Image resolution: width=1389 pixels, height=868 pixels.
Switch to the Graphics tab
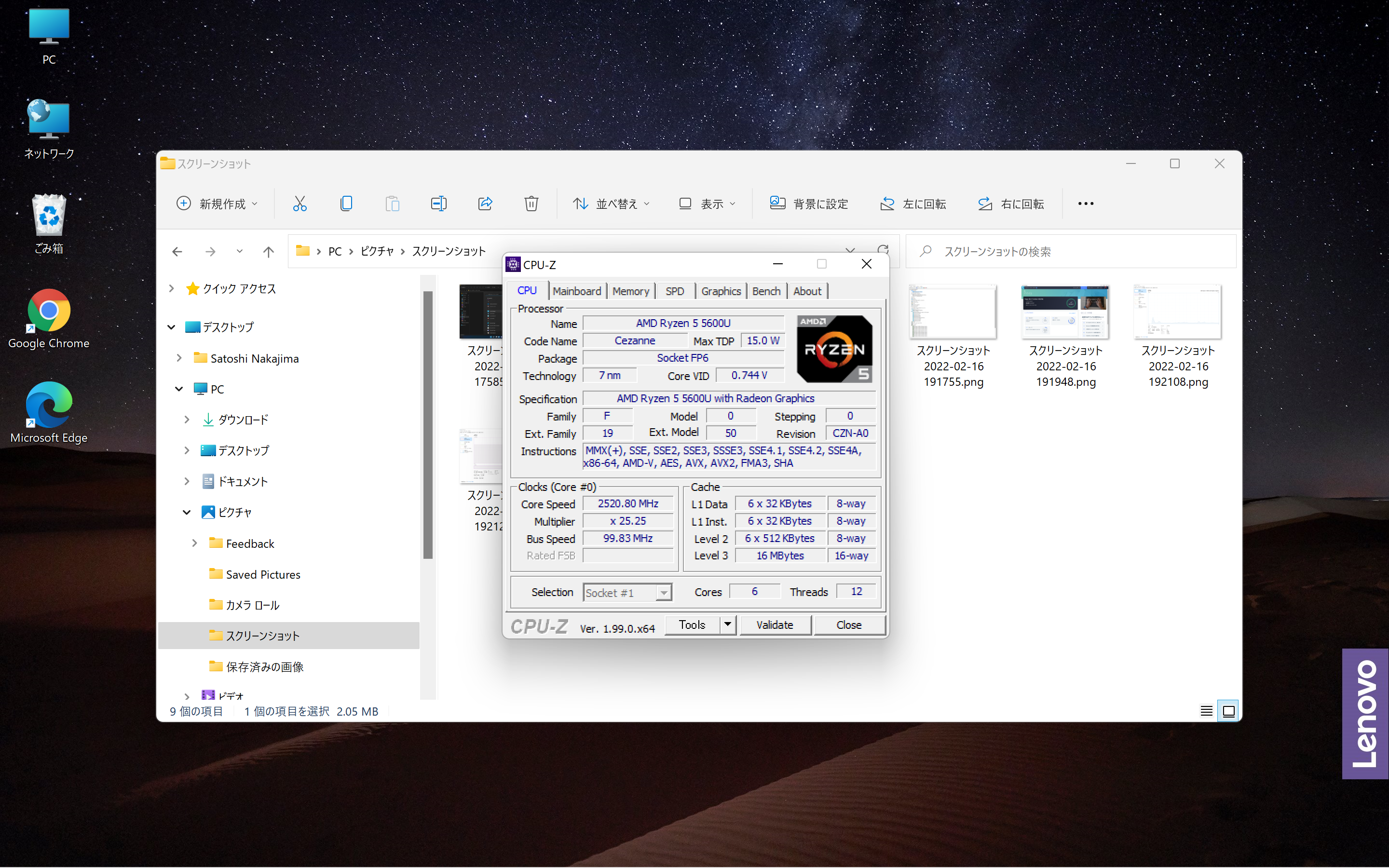[x=721, y=291]
